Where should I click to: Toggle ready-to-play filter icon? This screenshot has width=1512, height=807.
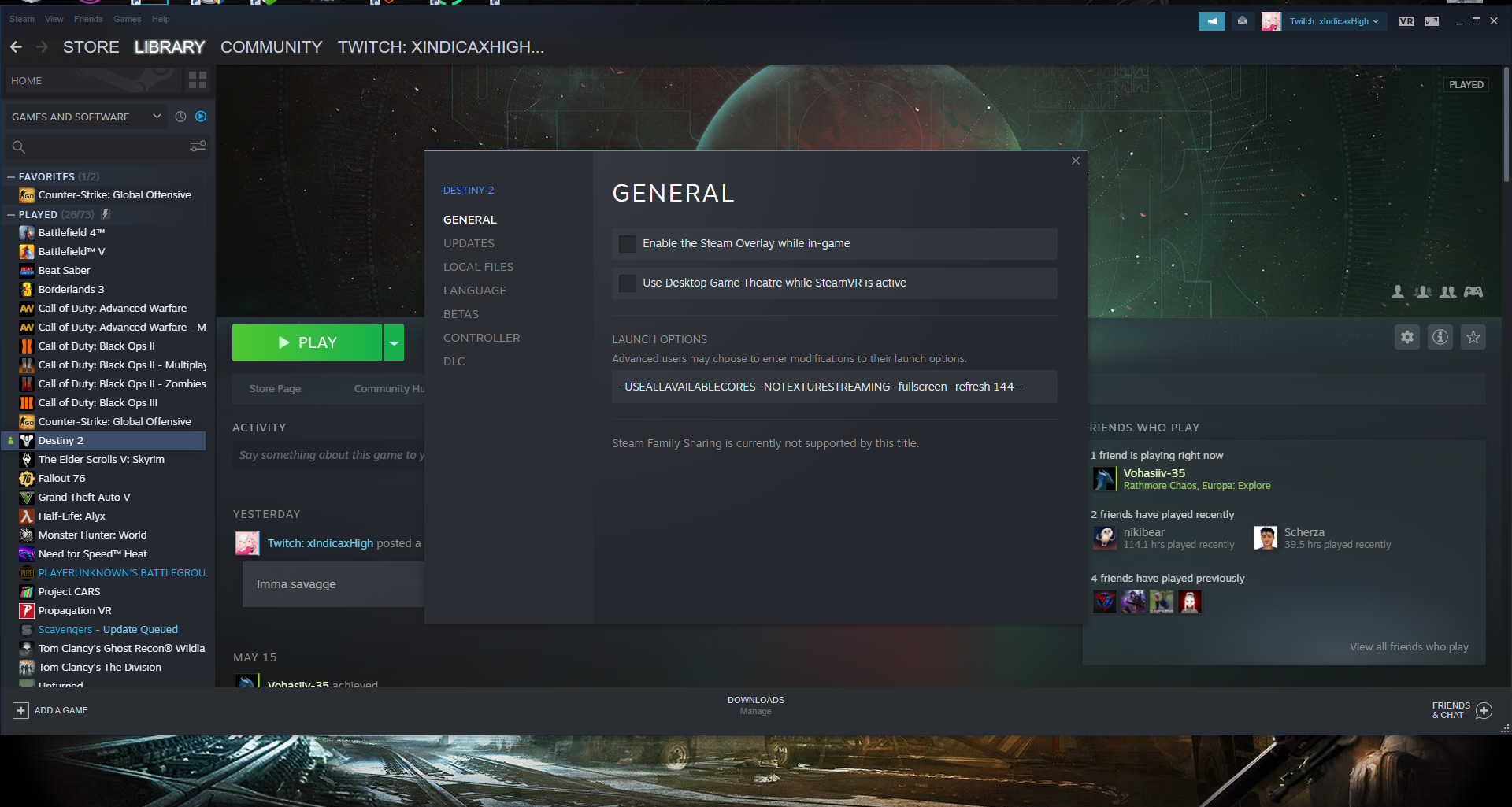(201, 117)
